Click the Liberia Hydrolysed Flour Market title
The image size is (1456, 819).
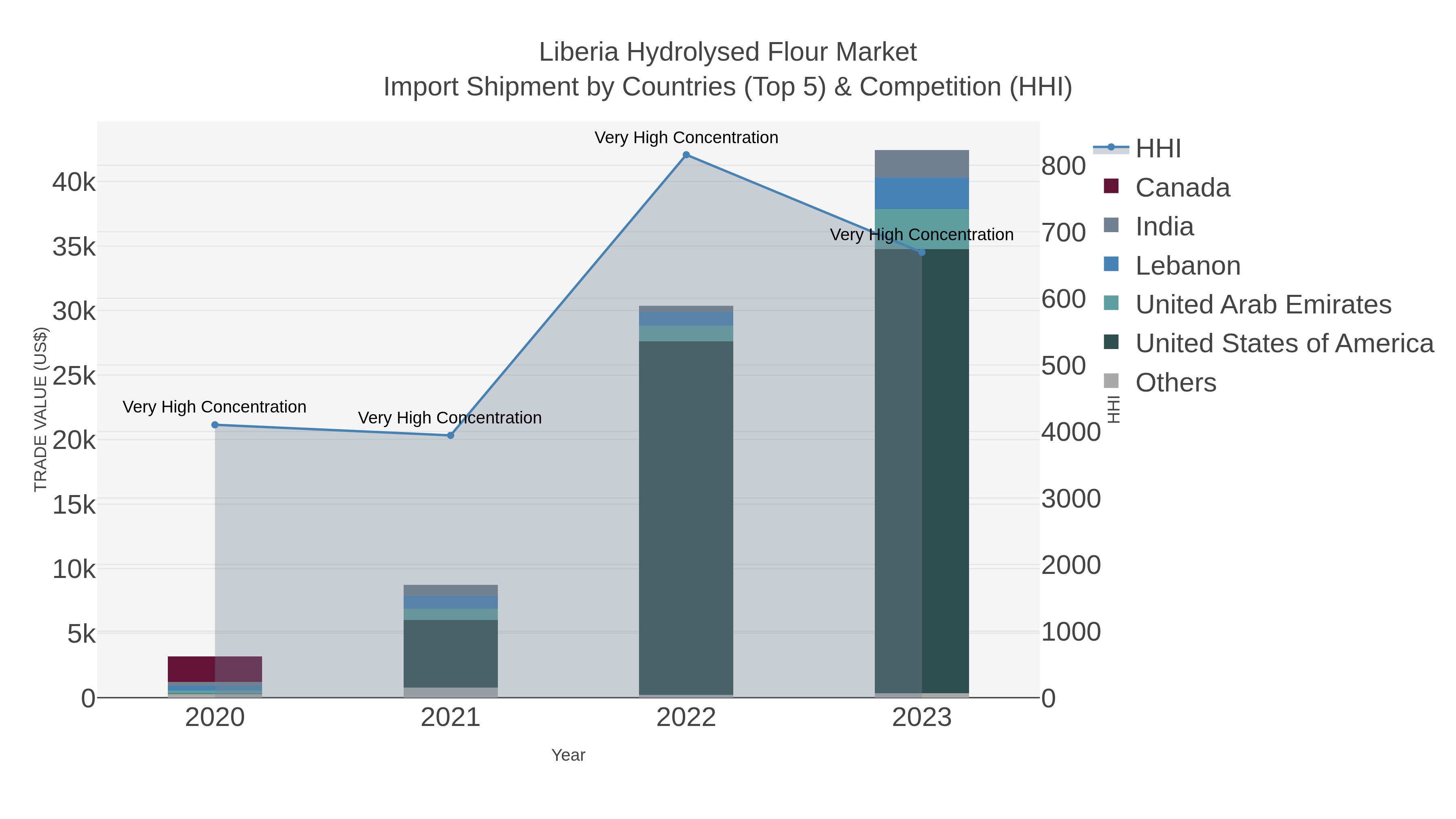(728, 52)
